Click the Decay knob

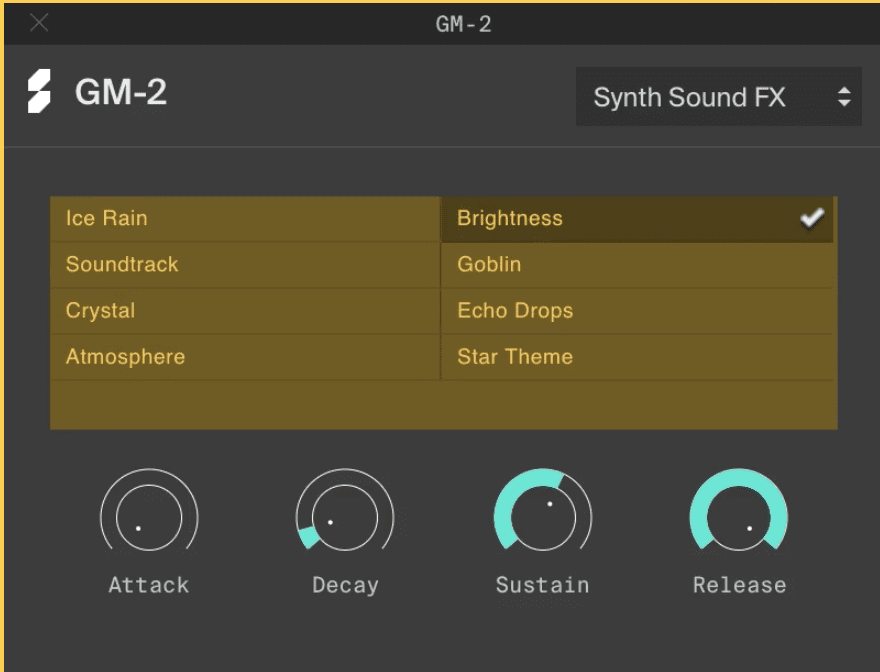[345, 517]
